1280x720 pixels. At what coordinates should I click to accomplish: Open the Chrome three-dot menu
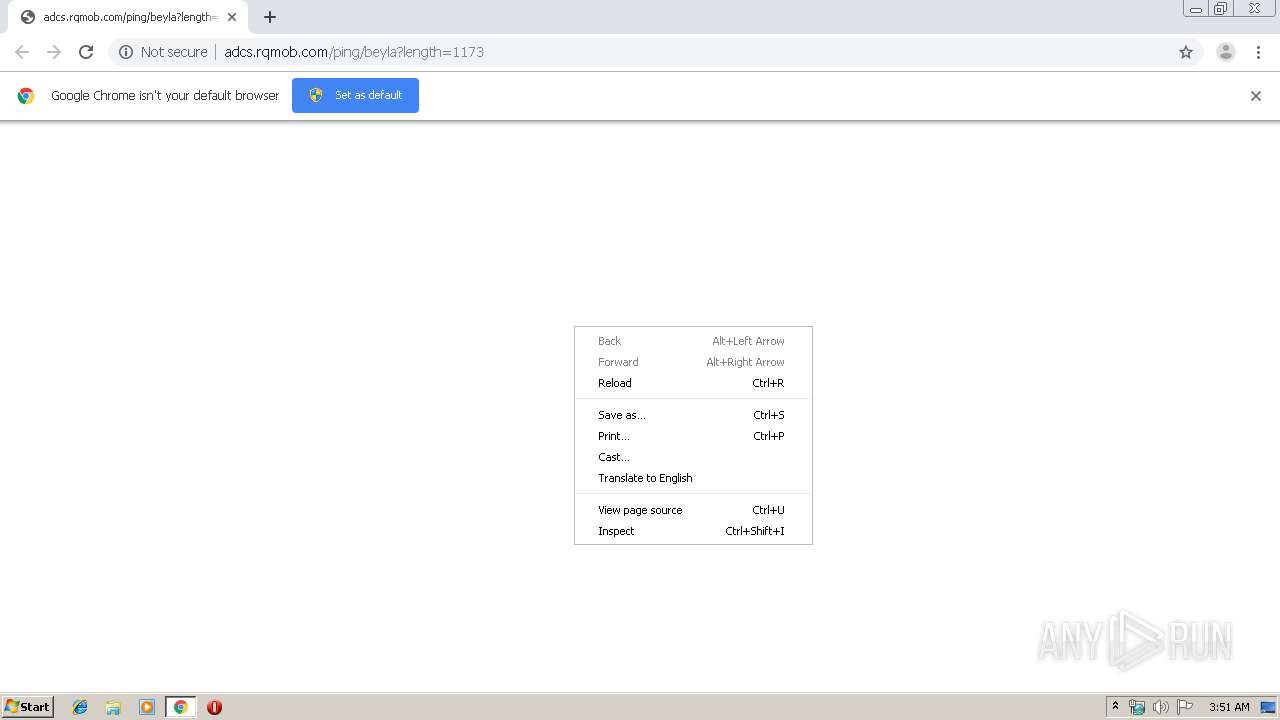click(x=1258, y=52)
